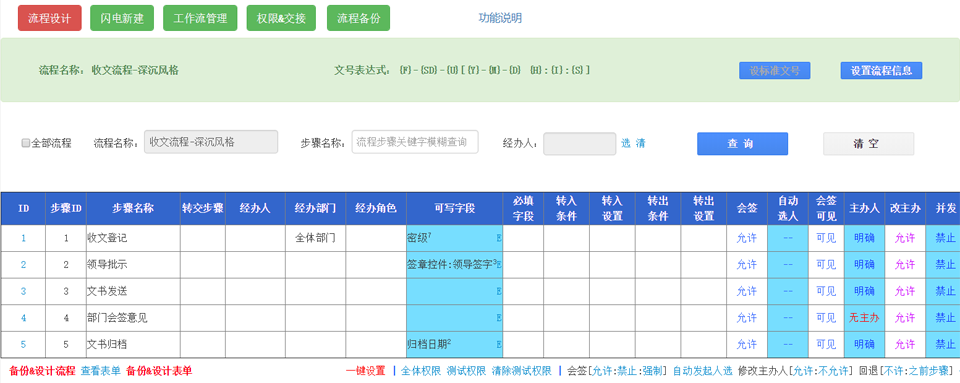Click the 设标准文号 button
Viewport: 960px width, 383px height.
(x=774, y=70)
